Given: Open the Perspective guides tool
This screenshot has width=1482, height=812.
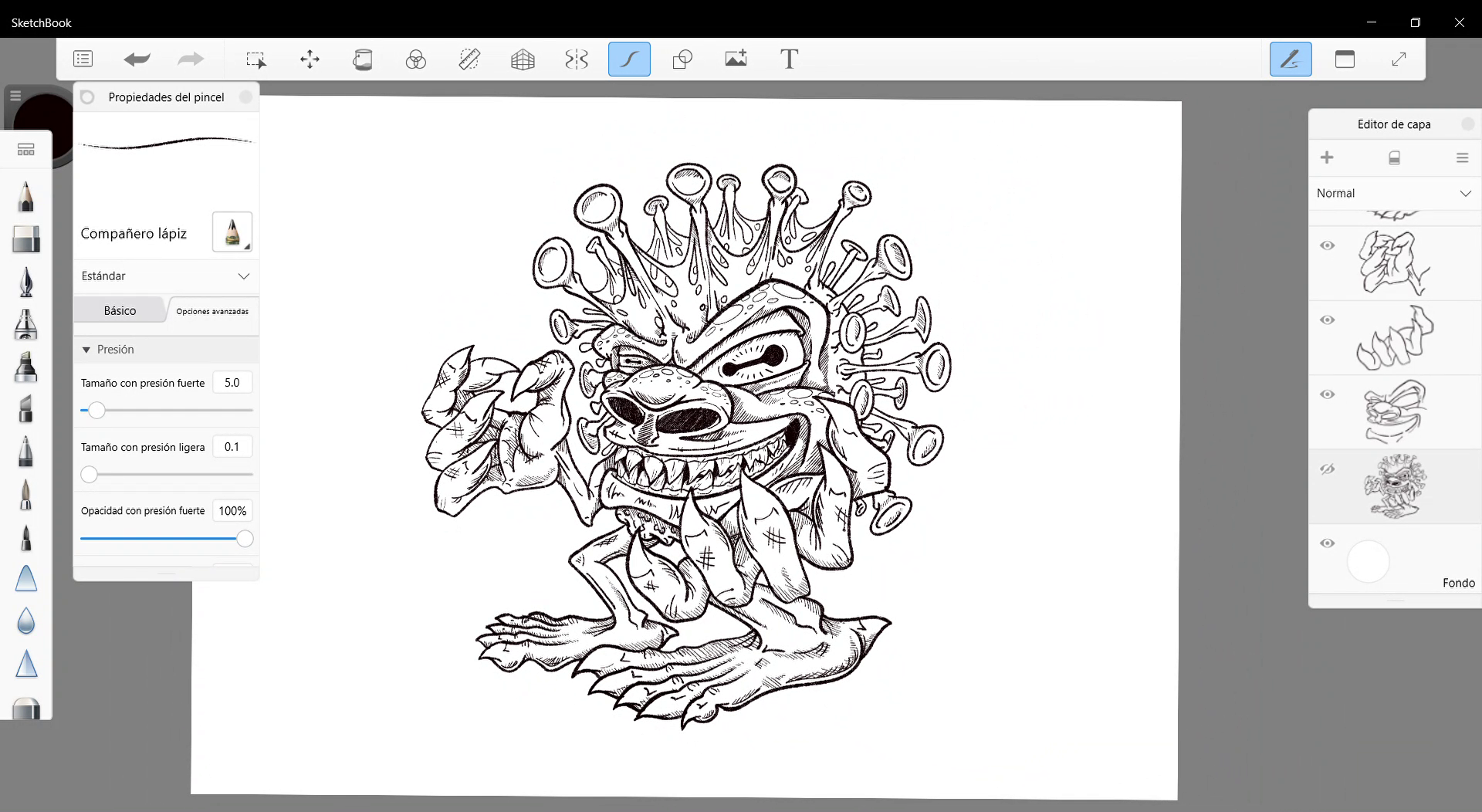Looking at the screenshot, I should pos(523,59).
